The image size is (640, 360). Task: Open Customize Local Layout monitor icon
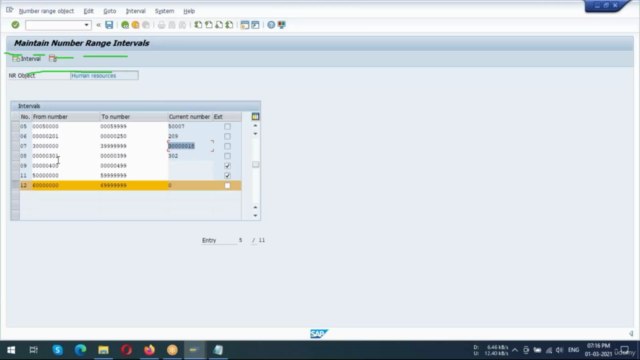tap(282, 25)
